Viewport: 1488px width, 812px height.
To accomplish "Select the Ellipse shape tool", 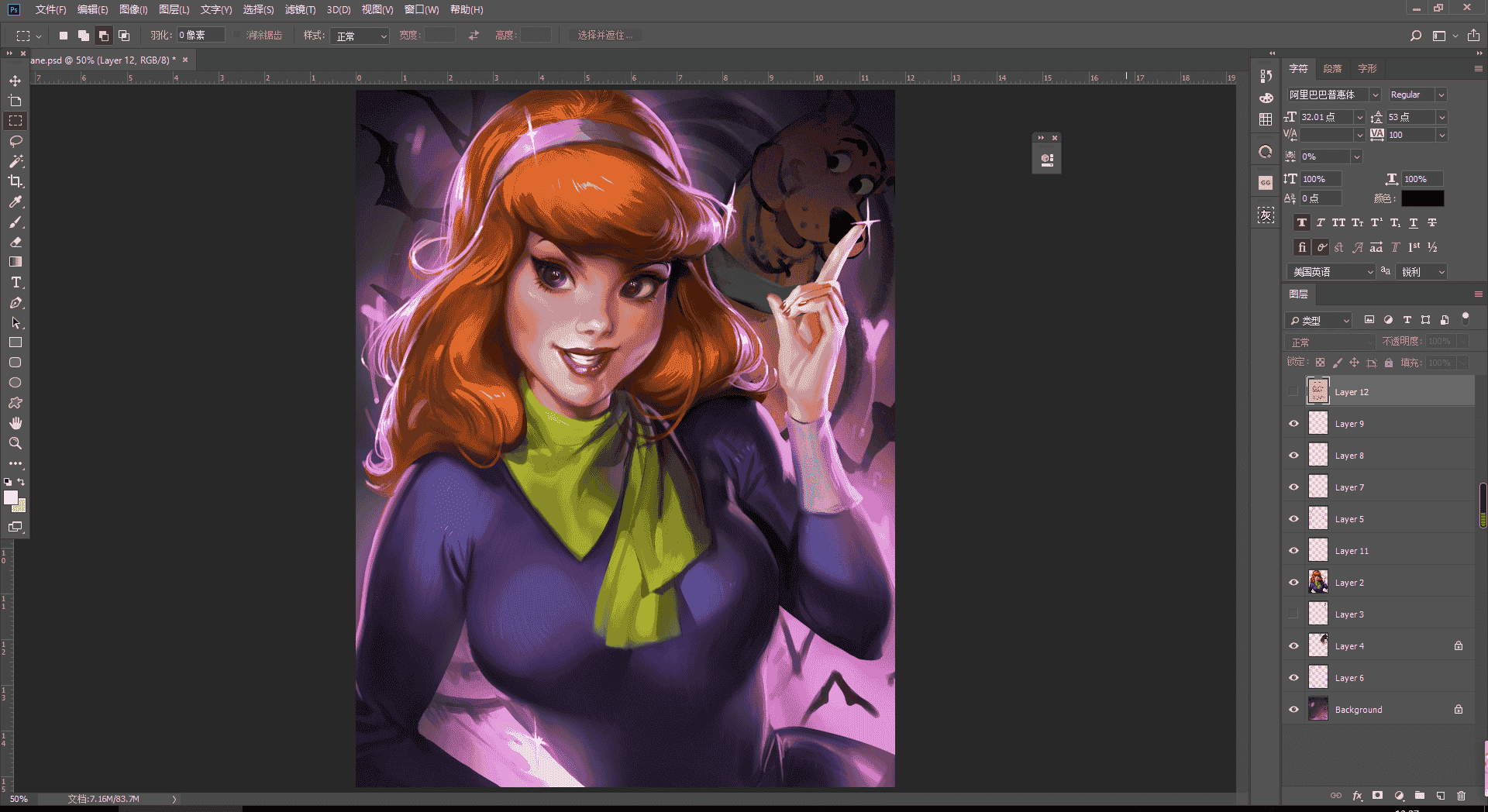I will click(x=15, y=383).
